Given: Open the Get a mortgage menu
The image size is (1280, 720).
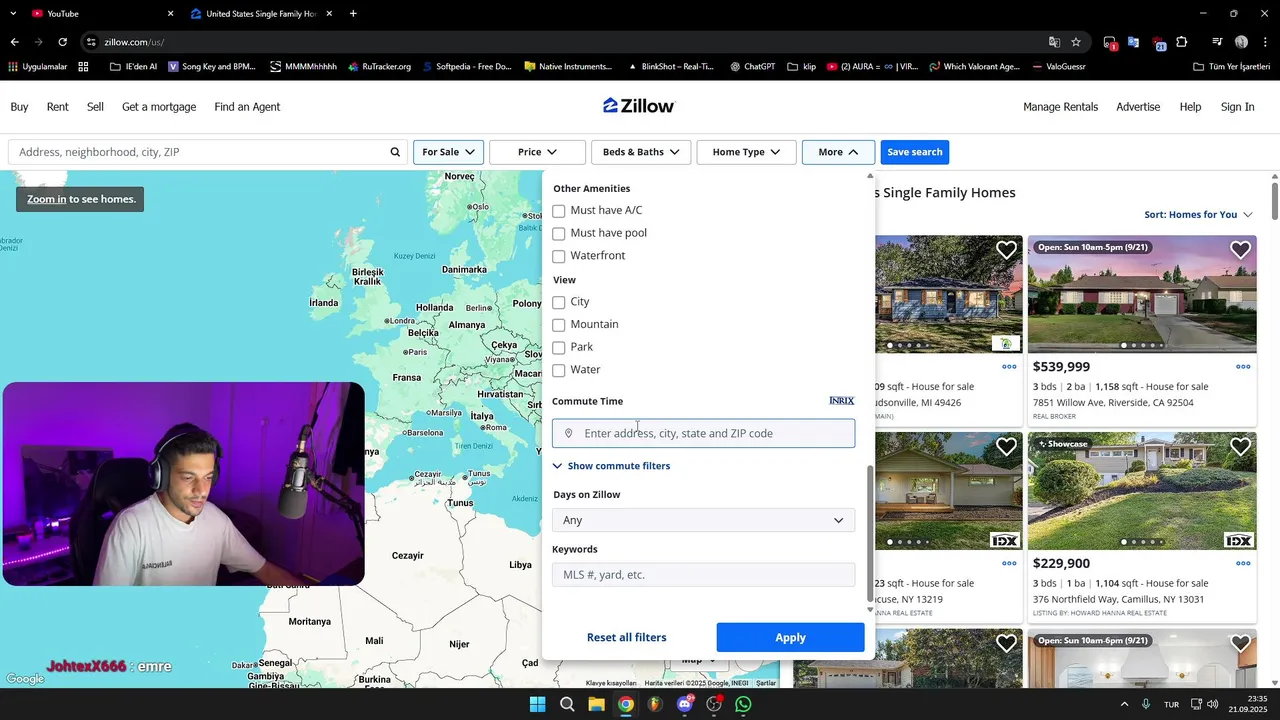Looking at the screenshot, I should point(159,107).
